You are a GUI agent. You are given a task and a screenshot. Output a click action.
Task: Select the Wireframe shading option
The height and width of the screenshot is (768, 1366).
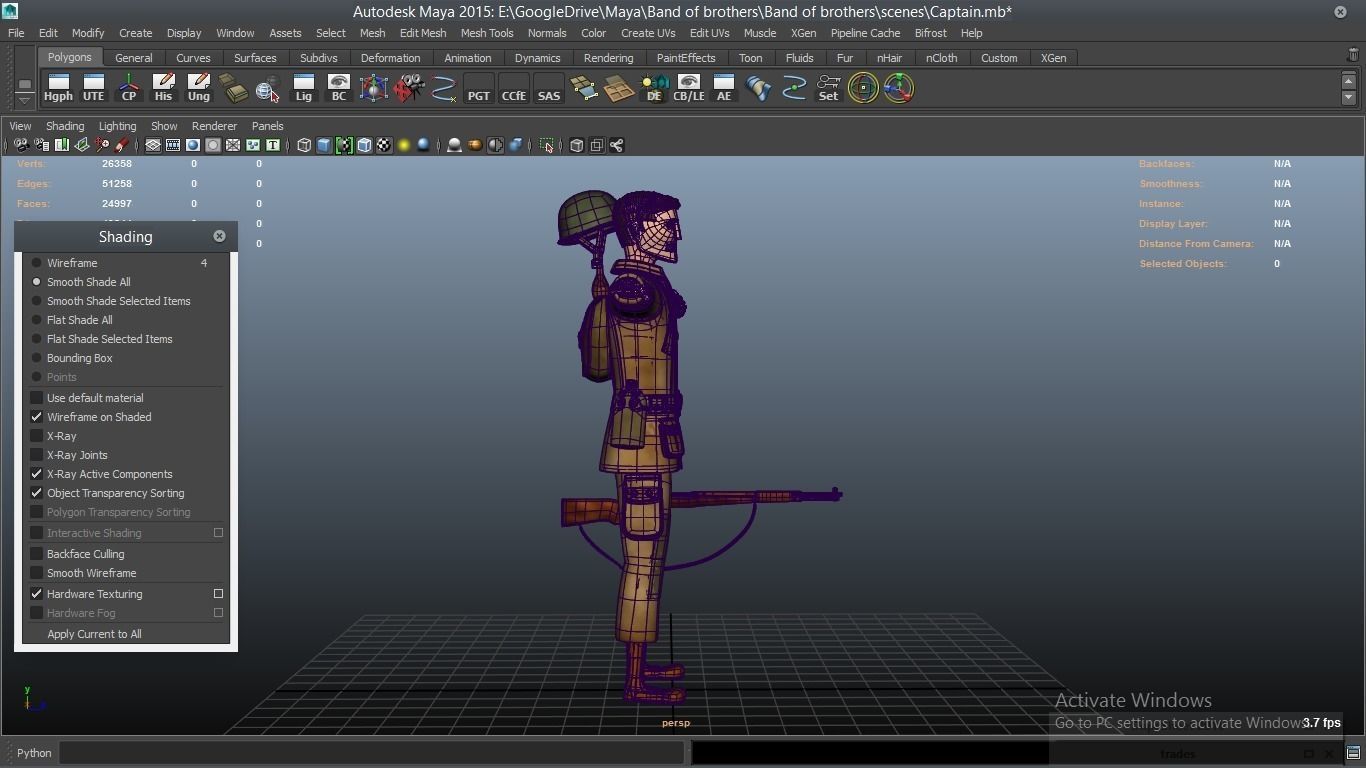tap(72, 263)
